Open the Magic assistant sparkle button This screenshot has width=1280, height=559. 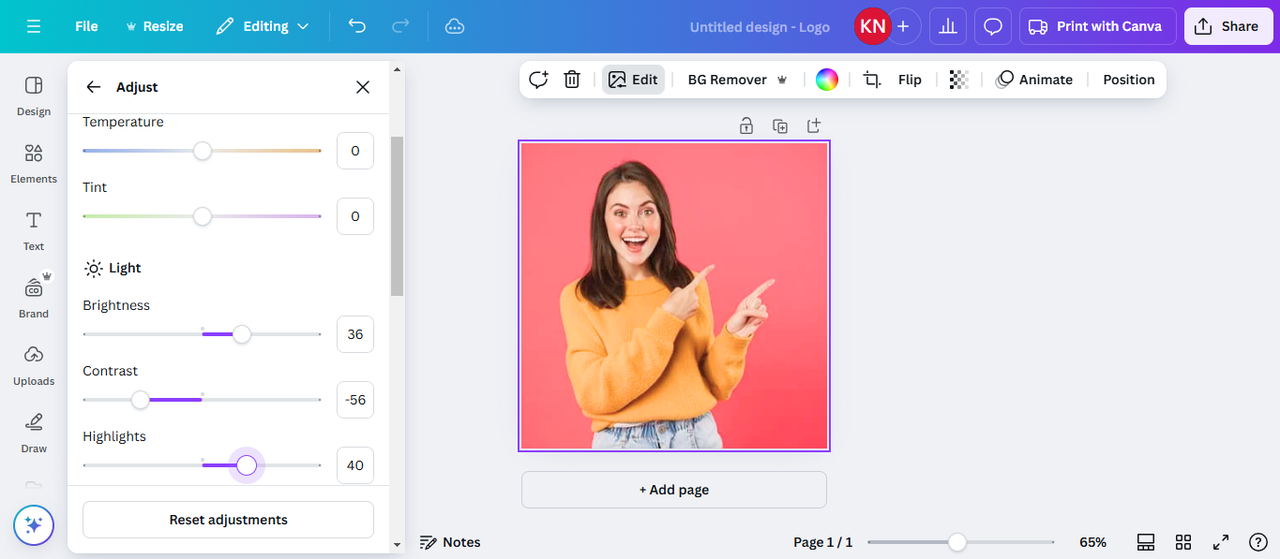point(34,525)
